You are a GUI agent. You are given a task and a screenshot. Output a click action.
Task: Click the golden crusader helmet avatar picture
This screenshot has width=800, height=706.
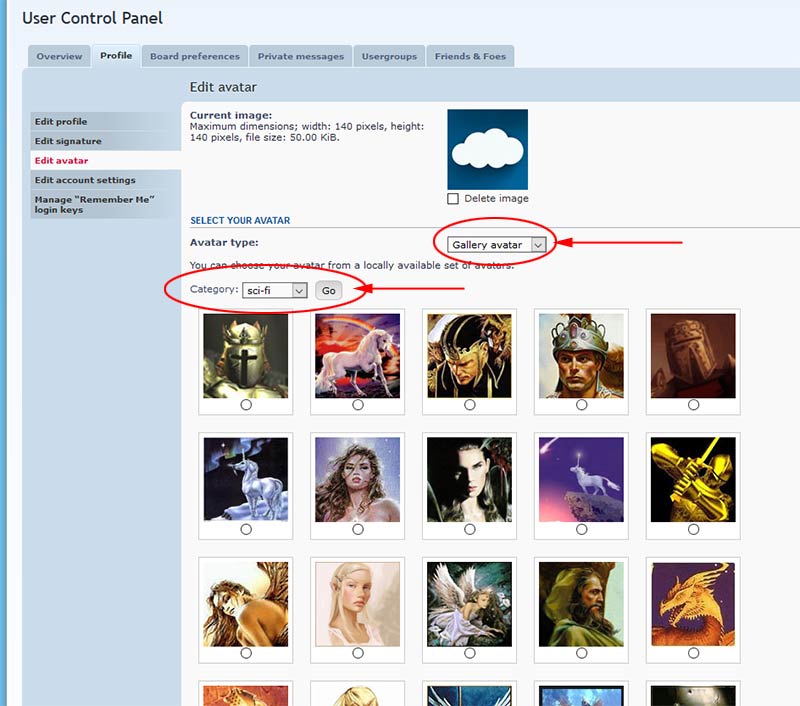pos(245,356)
